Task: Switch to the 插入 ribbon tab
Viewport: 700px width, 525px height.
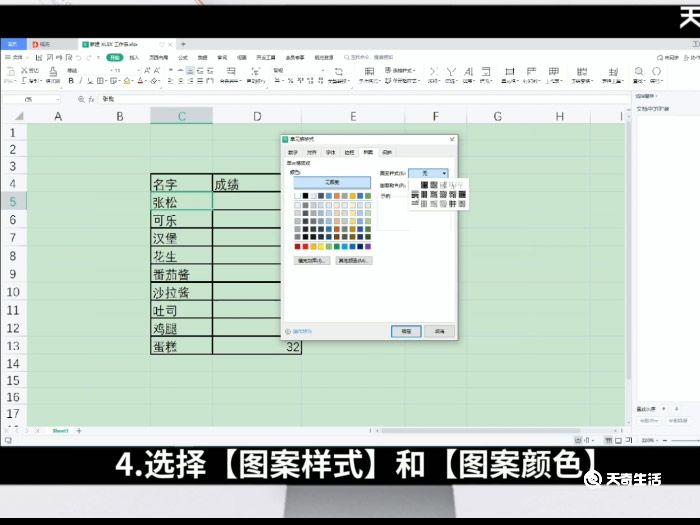Action: (134, 58)
